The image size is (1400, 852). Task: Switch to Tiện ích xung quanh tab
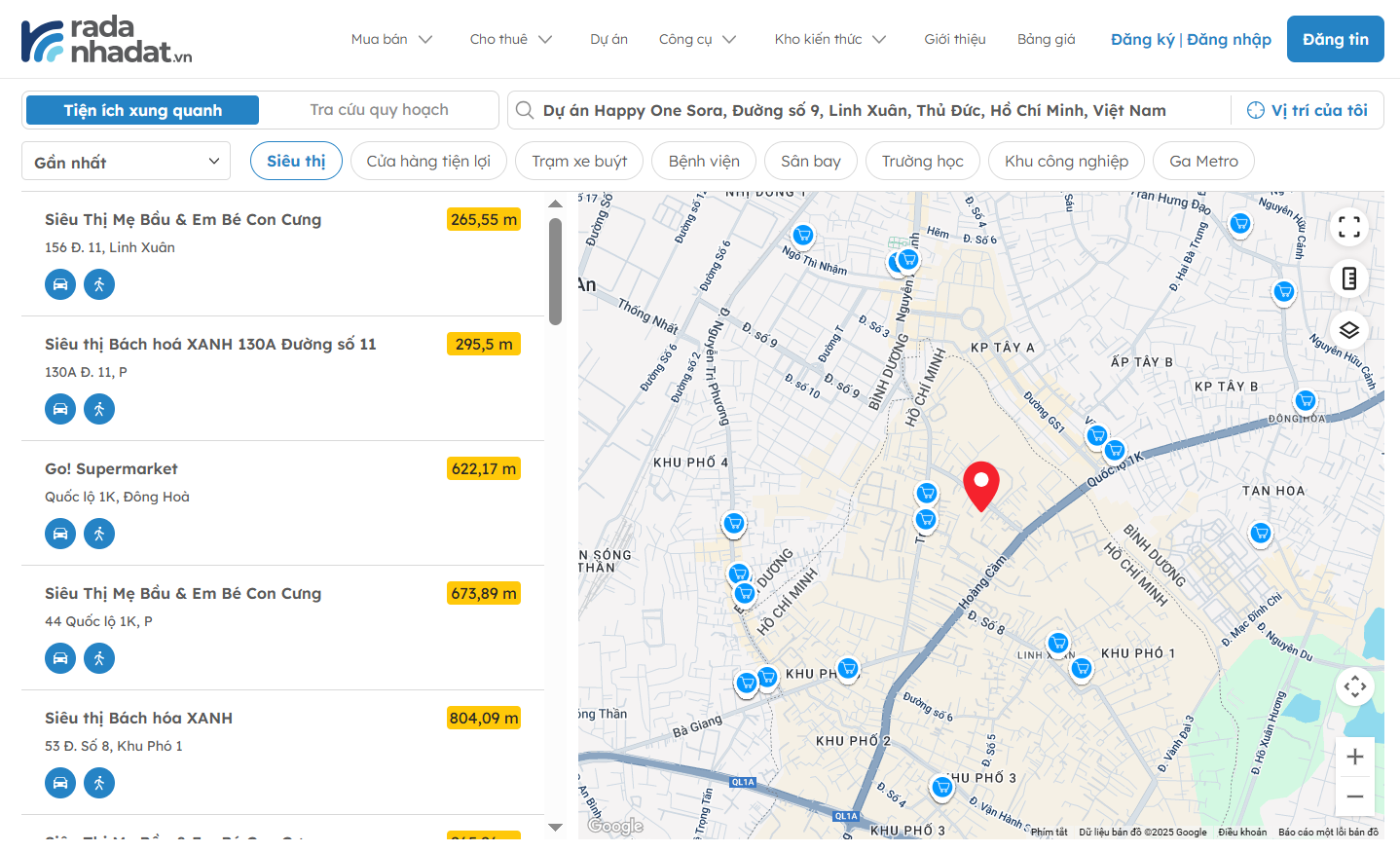[143, 110]
